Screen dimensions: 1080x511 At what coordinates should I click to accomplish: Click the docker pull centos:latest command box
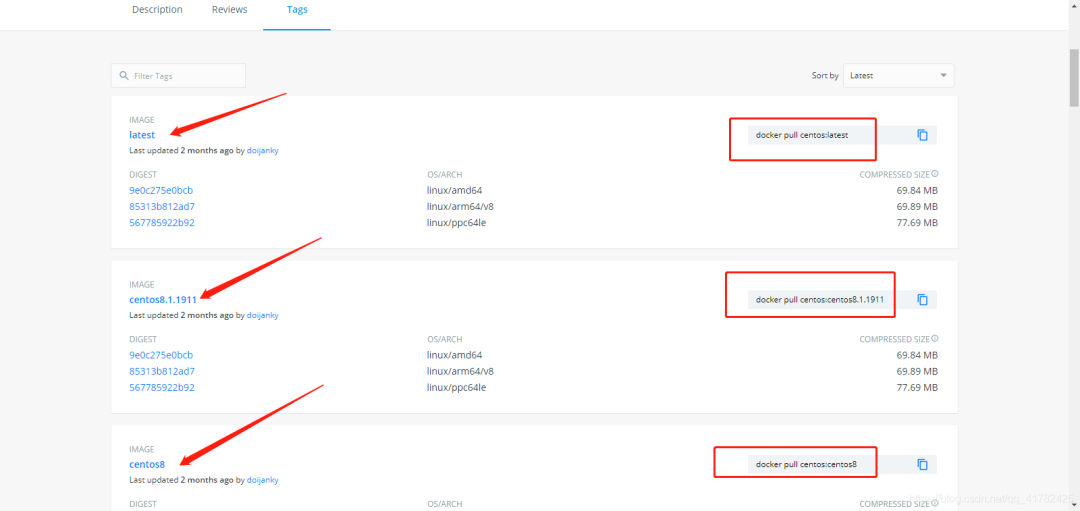[x=842, y=135]
